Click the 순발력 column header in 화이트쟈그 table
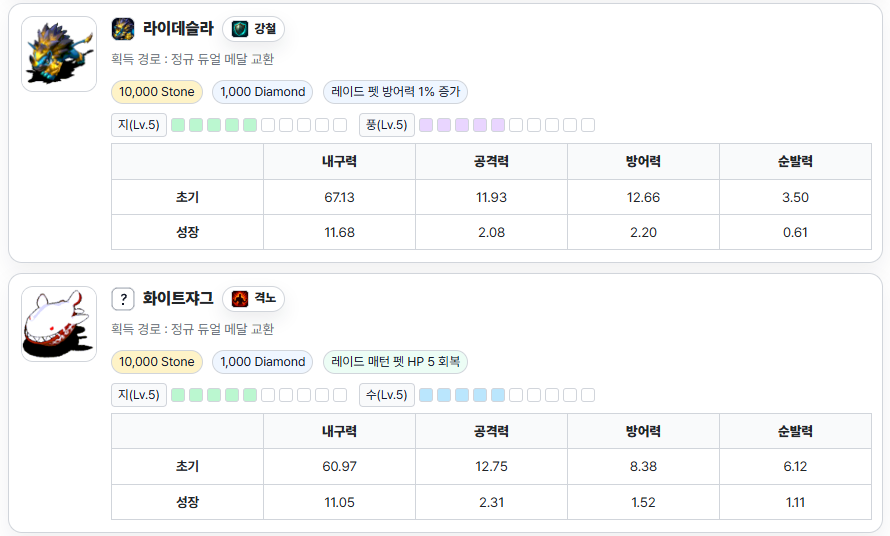Image resolution: width=890 pixels, height=536 pixels. [795, 431]
